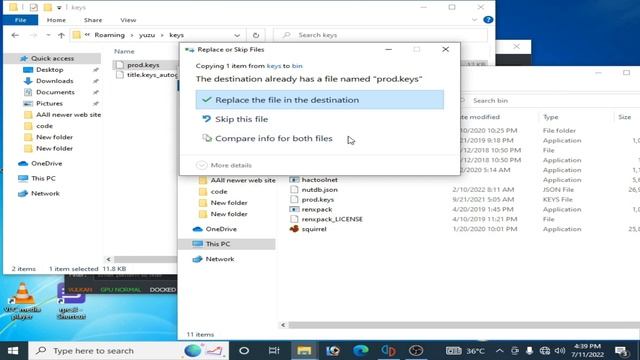Select This PC in bin navigation pane
The height and width of the screenshot is (360, 640).
[x=218, y=244]
